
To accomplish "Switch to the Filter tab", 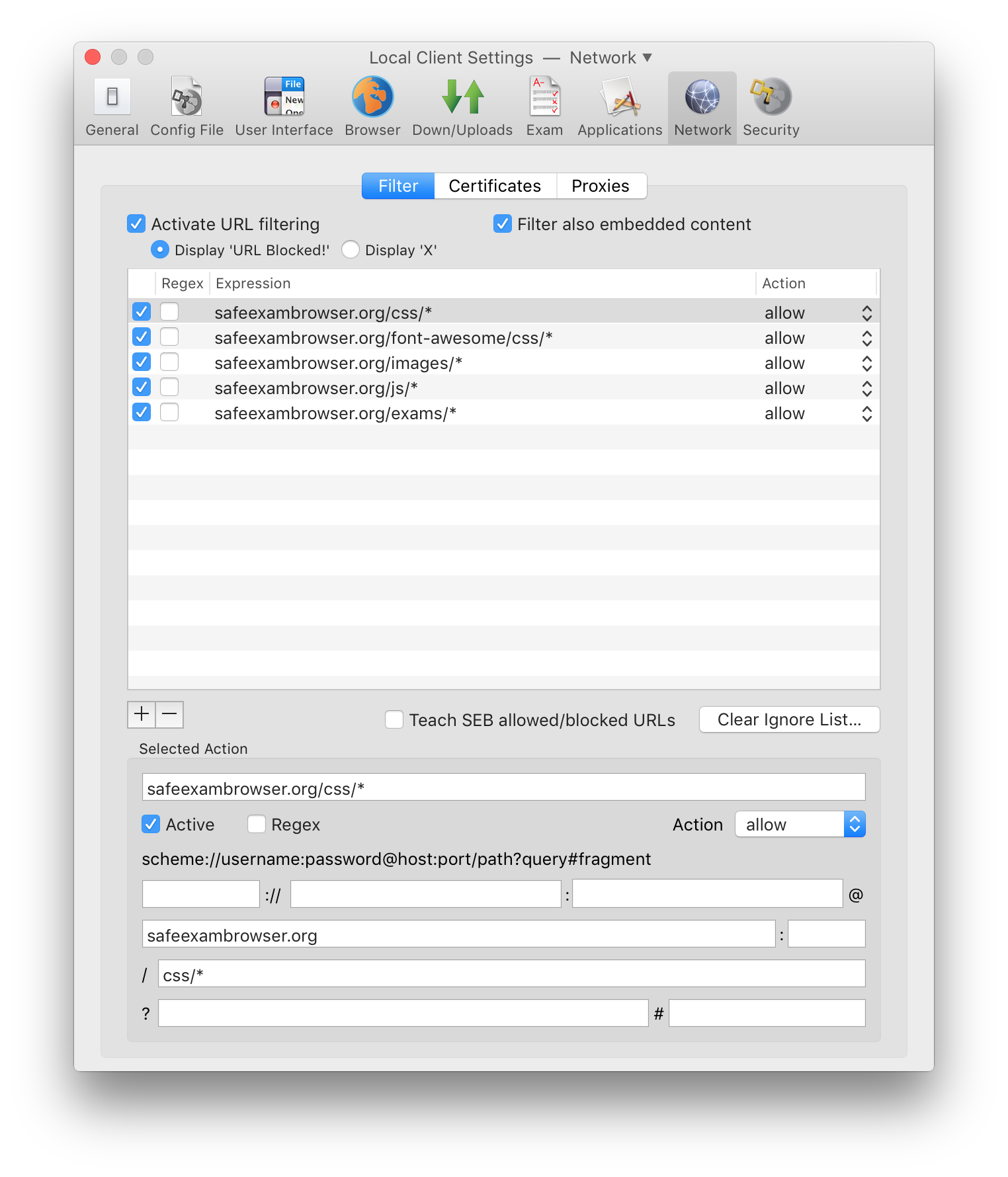I will coord(398,186).
